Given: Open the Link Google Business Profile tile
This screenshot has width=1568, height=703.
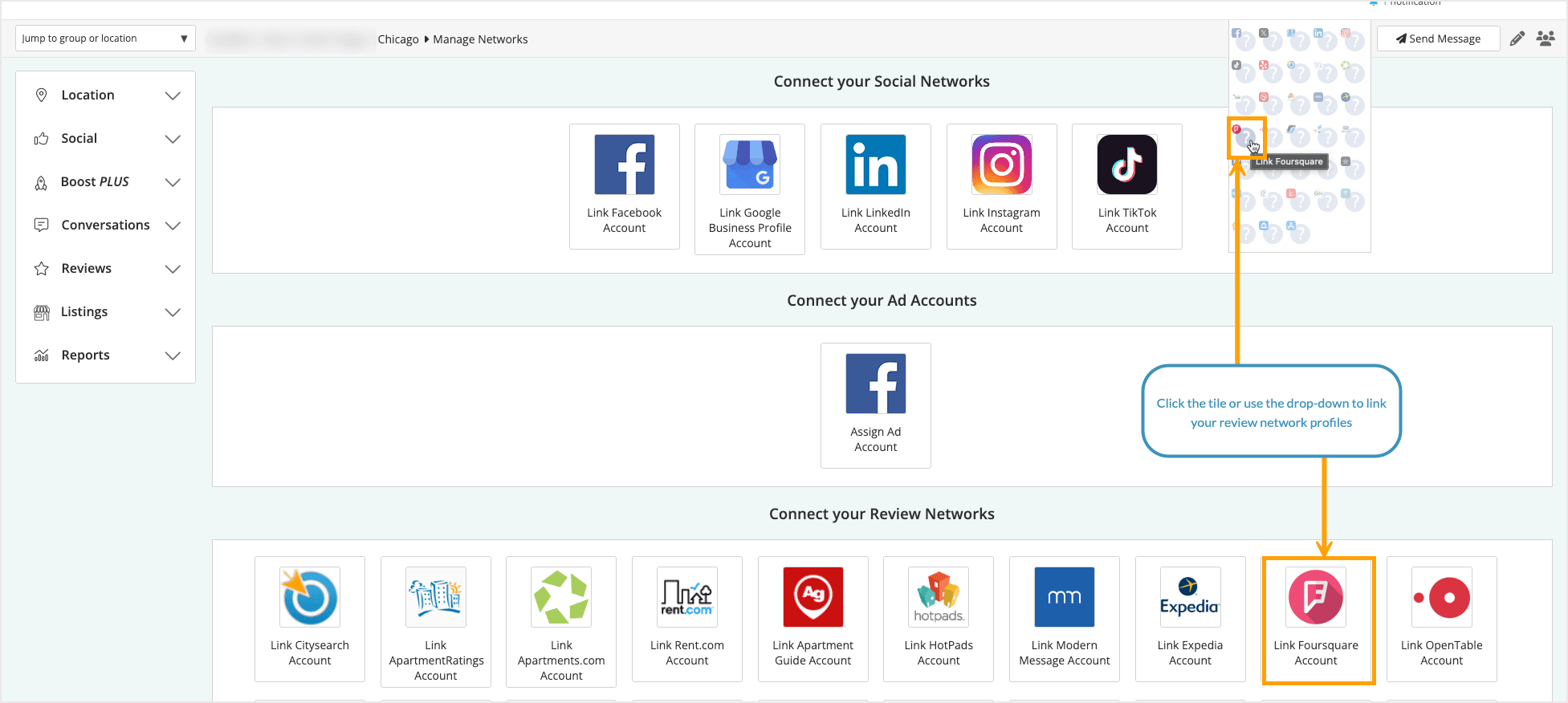Looking at the screenshot, I should click(x=749, y=189).
